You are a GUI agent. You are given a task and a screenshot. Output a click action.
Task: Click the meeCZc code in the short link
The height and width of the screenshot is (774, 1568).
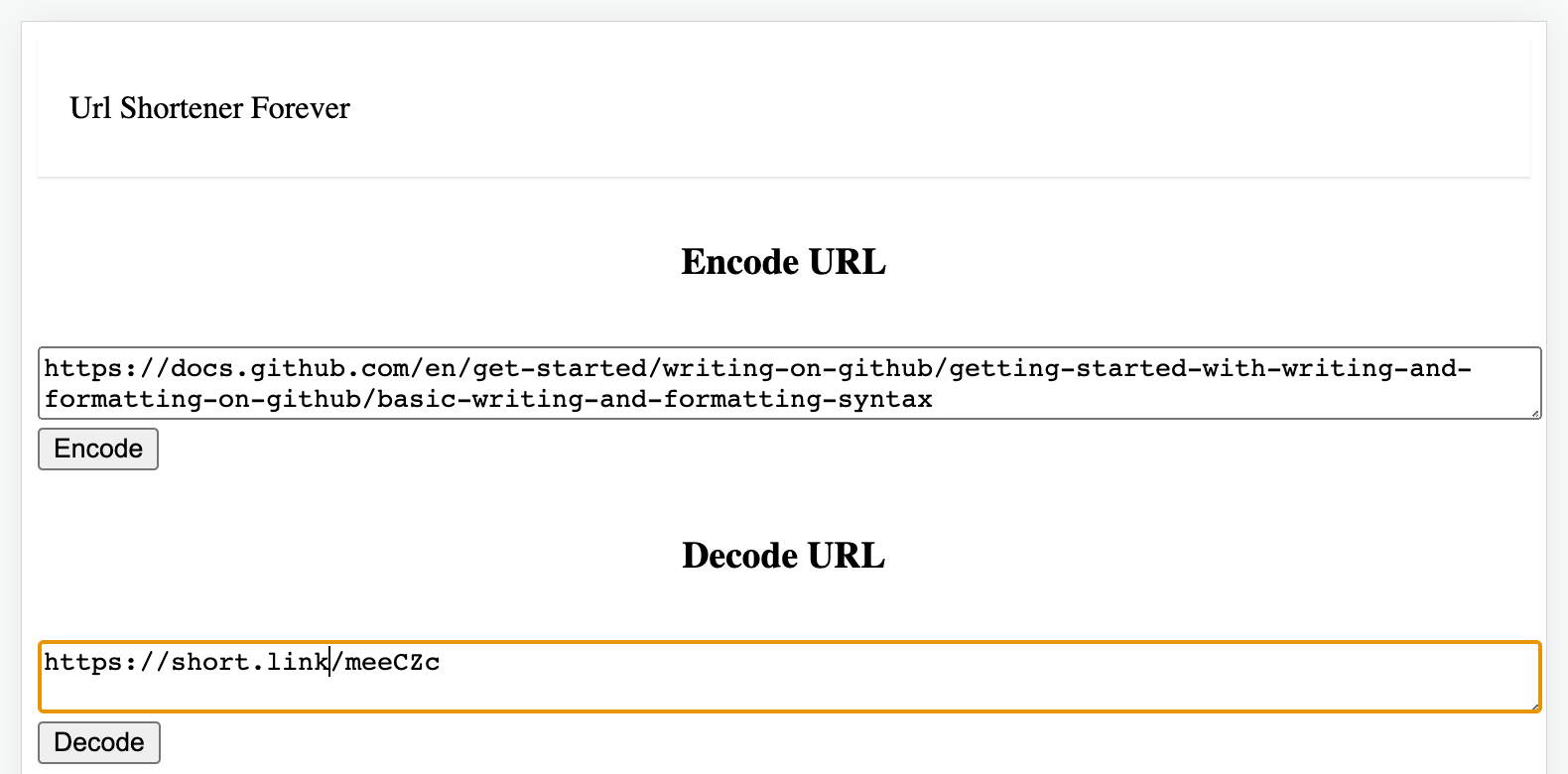(393, 663)
